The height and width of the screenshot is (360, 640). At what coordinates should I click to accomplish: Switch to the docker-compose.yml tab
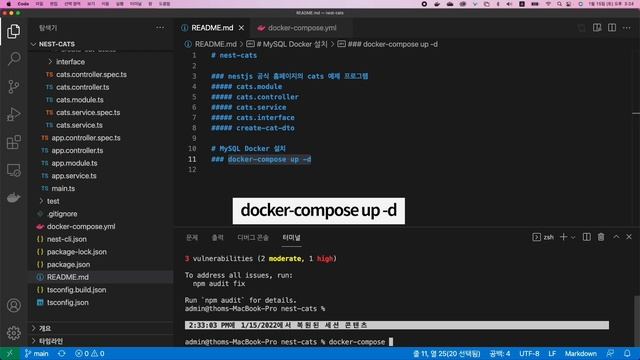[x=302, y=28]
